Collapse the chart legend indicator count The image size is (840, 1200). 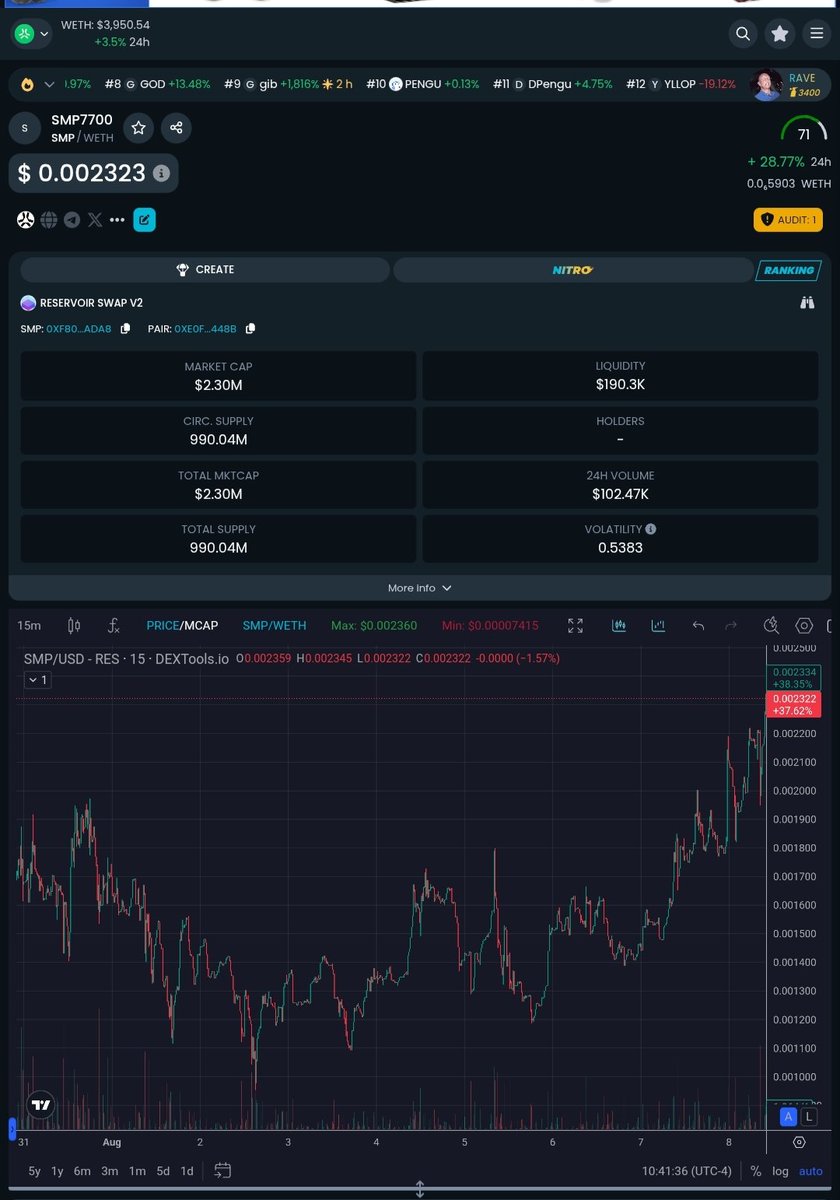pyautogui.click(x=37, y=680)
